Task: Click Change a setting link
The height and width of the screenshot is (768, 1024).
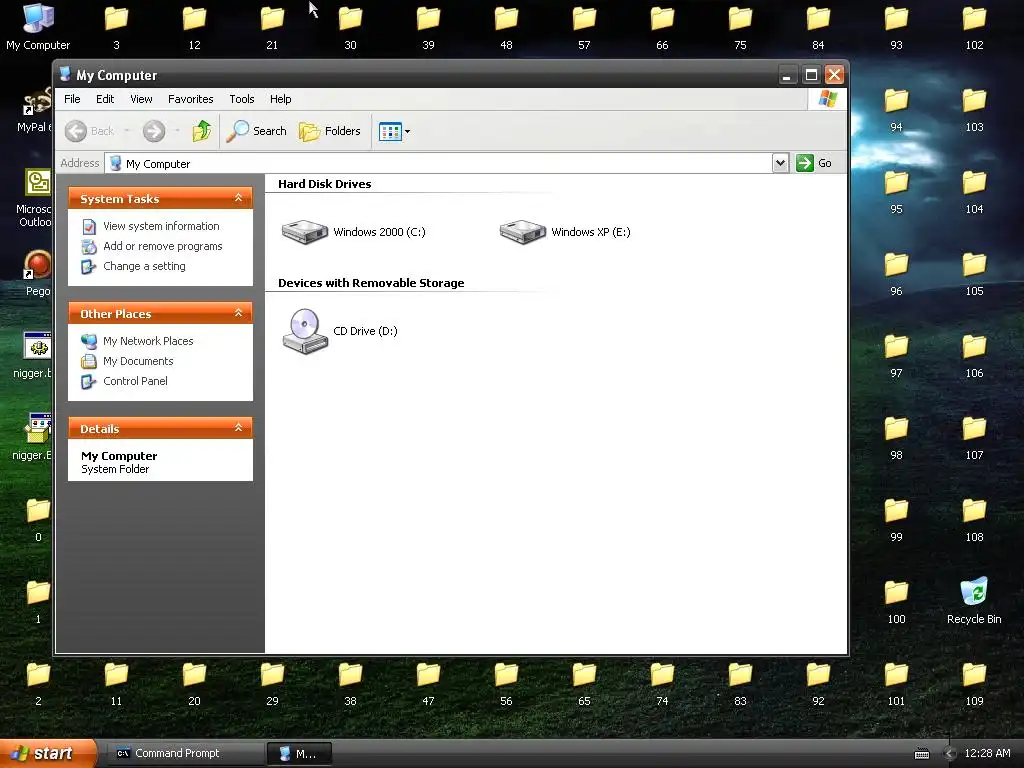Action: [x=144, y=266]
